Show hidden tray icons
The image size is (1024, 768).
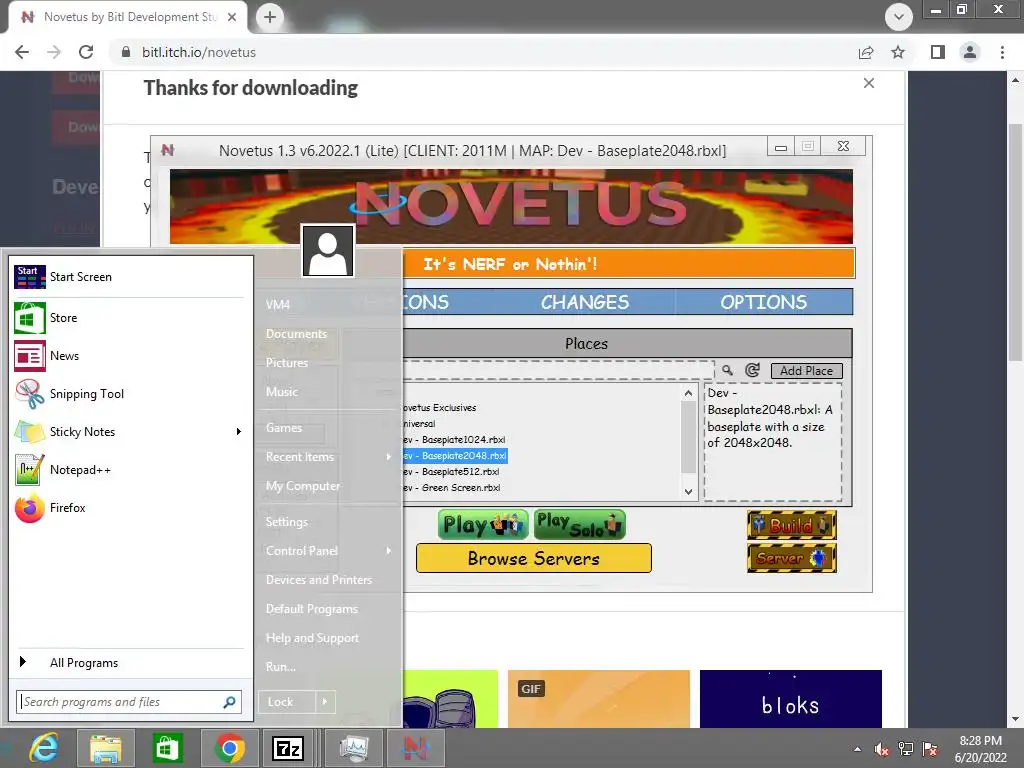coord(857,749)
